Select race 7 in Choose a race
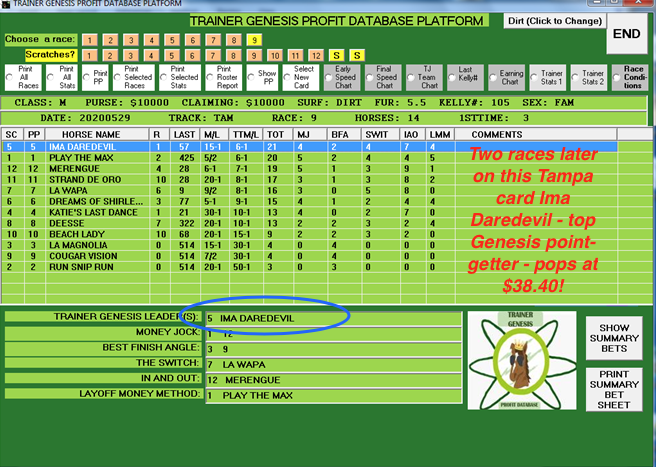 [x=213, y=40]
